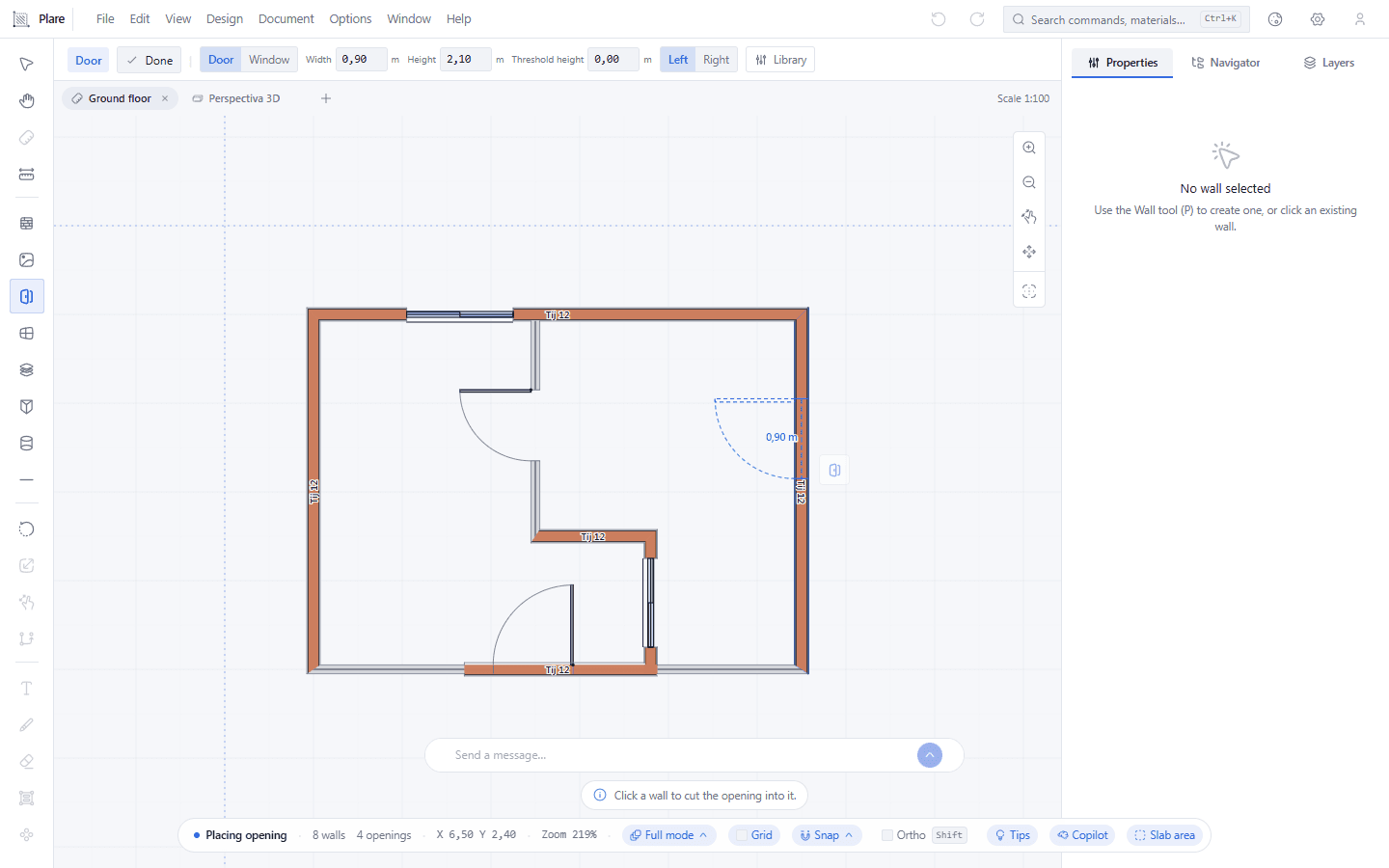This screenshot has width=1389, height=868.
Task: Select the pencil draw tool
Action: tap(27, 724)
